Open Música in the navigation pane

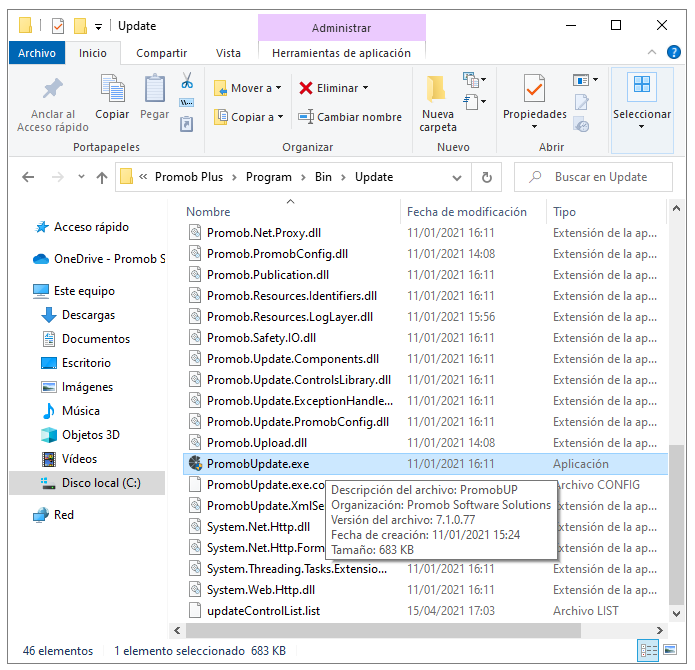click(81, 411)
